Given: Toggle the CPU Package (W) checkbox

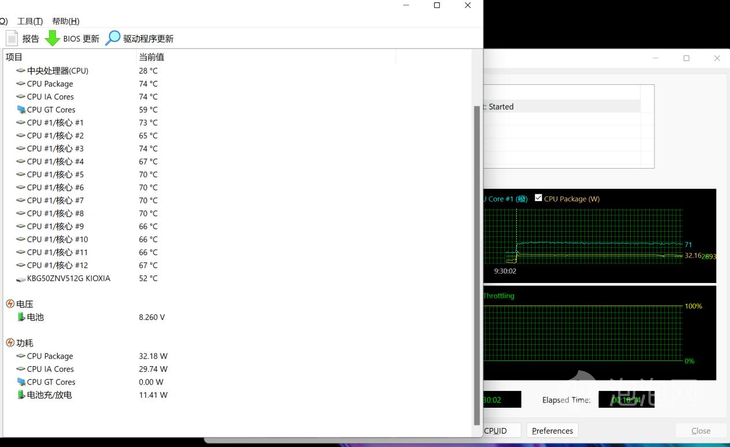Looking at the screenshot, I should pyautogui.click(x=538, y=198).
